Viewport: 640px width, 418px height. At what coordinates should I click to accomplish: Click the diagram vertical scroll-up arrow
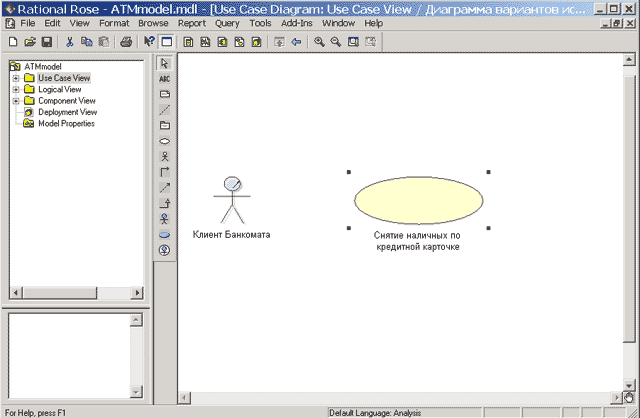[629, 60]
